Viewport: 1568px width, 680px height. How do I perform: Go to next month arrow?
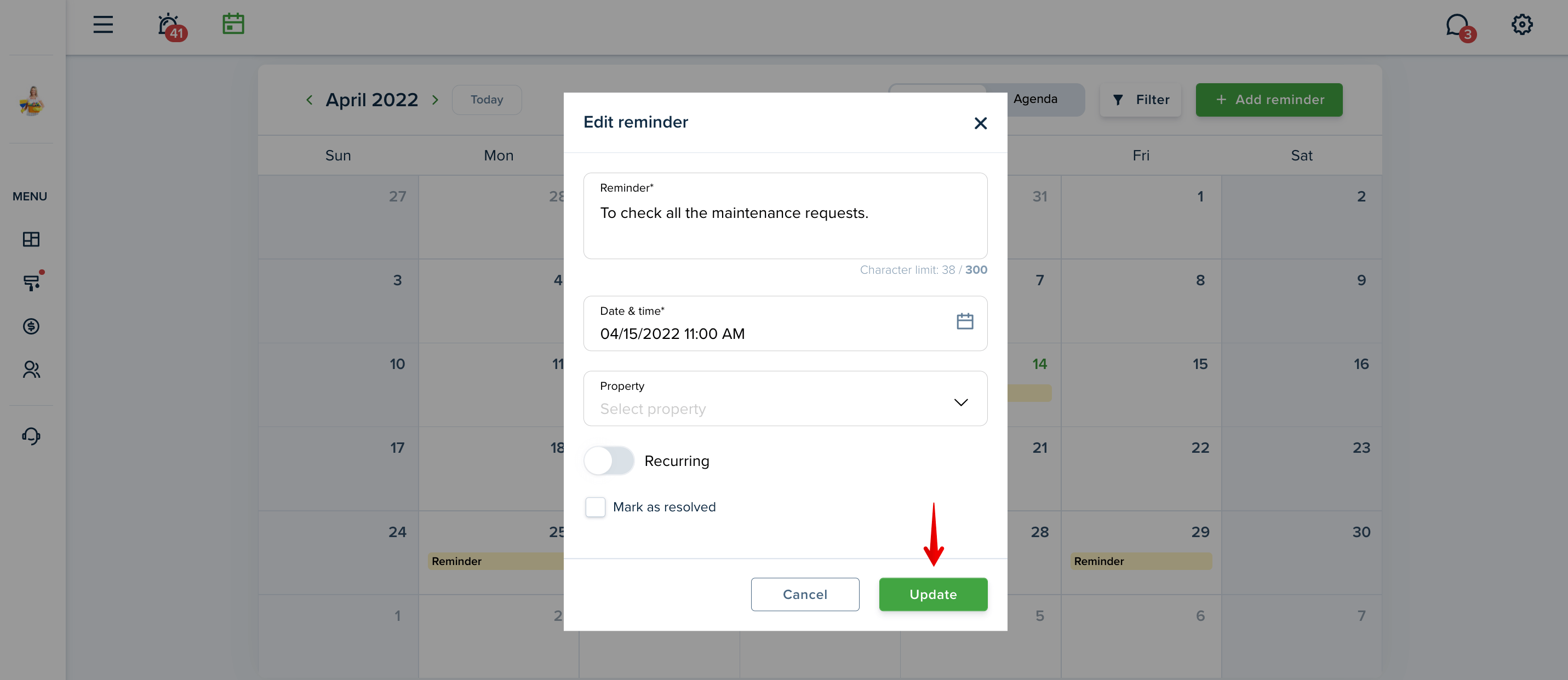[x=435, y=100]
